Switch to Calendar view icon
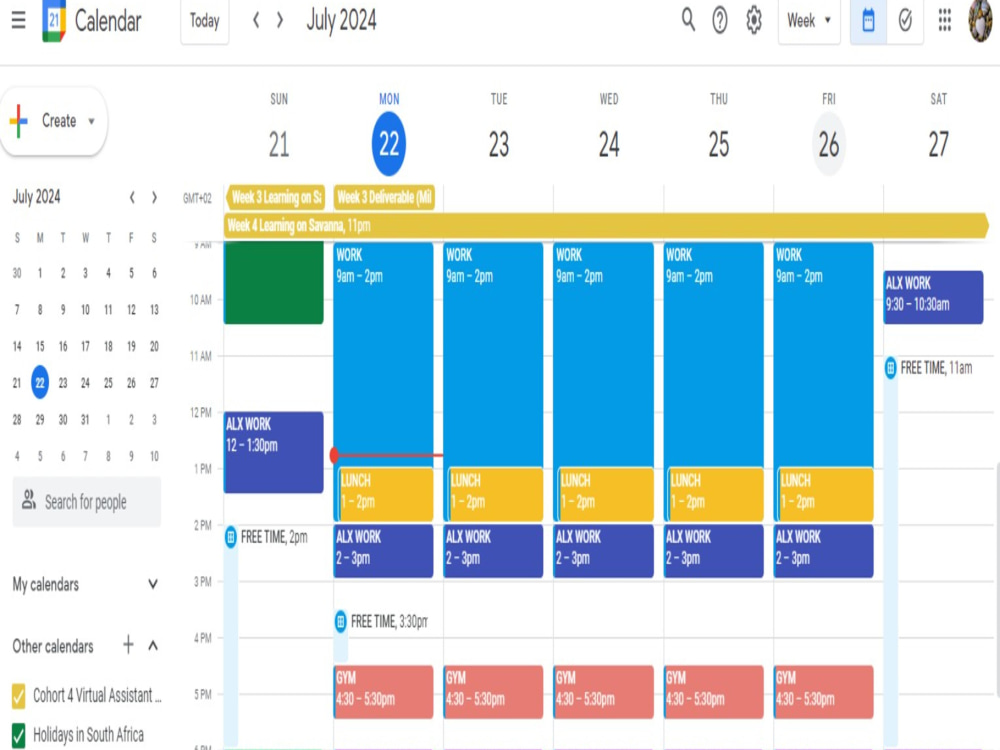 coord(868,21)
